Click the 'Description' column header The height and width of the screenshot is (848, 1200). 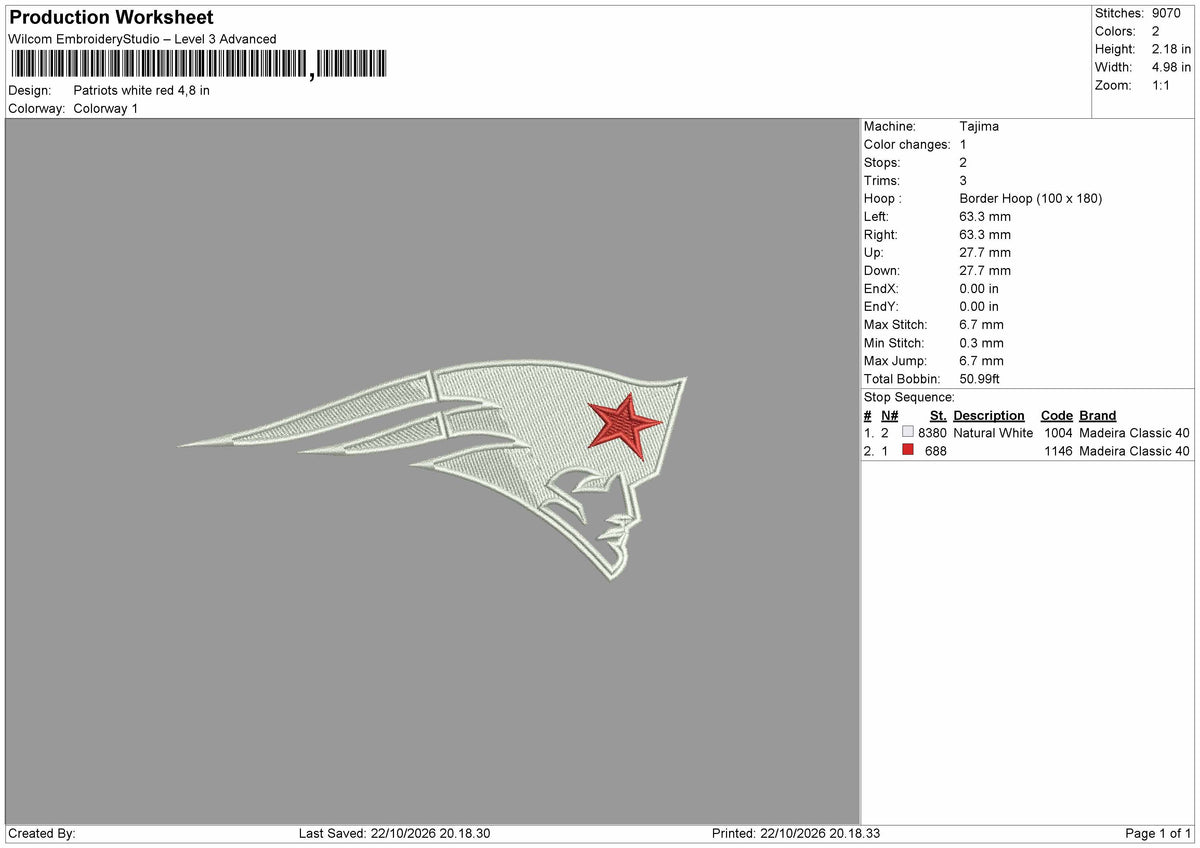coord(989,415)
